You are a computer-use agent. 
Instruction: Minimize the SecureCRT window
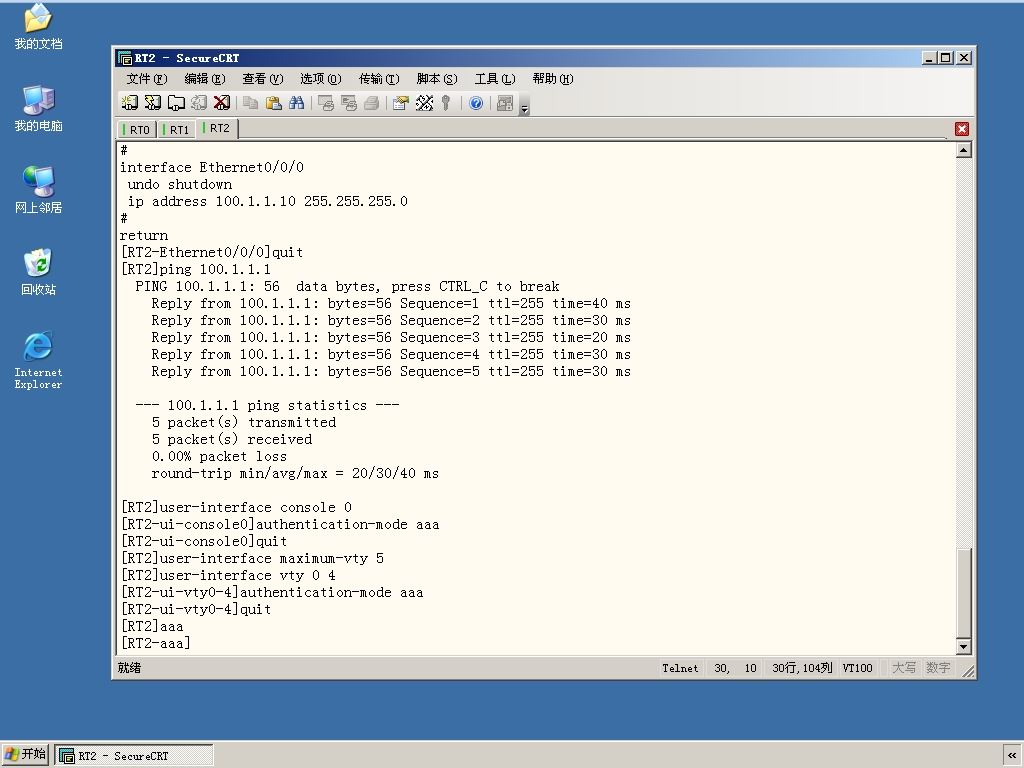click(x=929, y=58)
